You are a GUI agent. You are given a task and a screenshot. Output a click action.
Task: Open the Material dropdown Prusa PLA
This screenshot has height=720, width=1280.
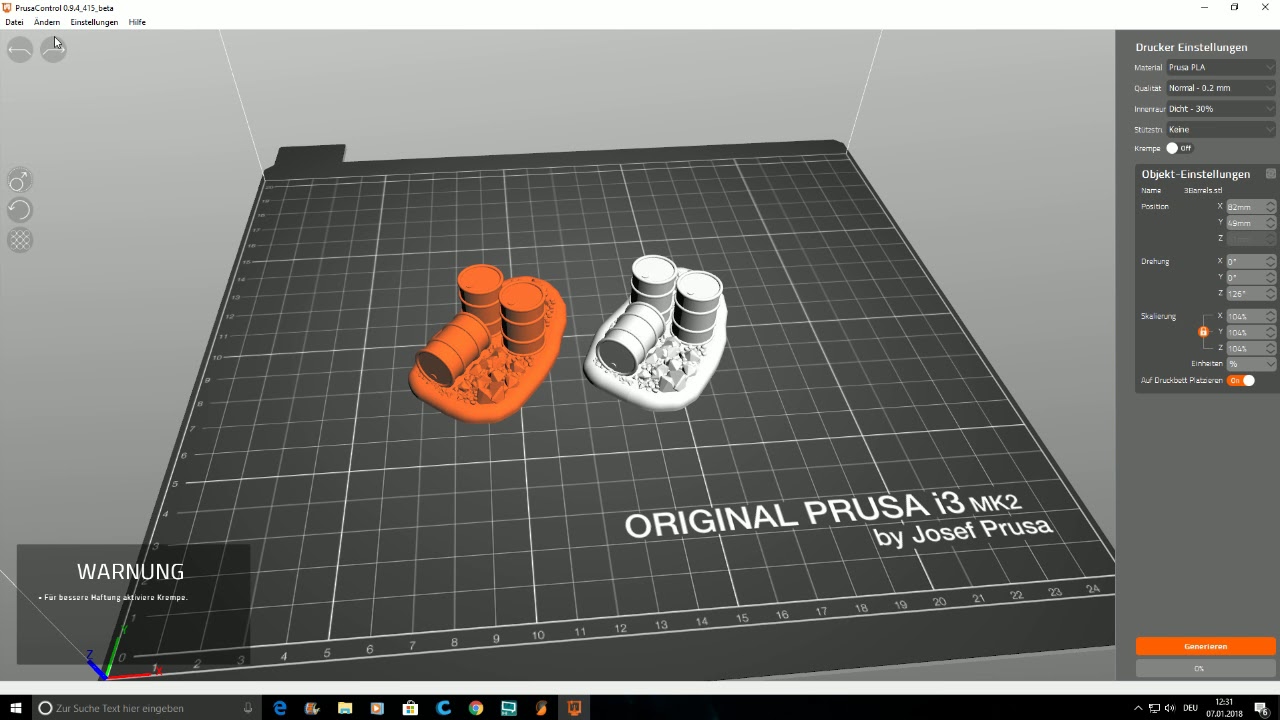(x=1221, y=67)
